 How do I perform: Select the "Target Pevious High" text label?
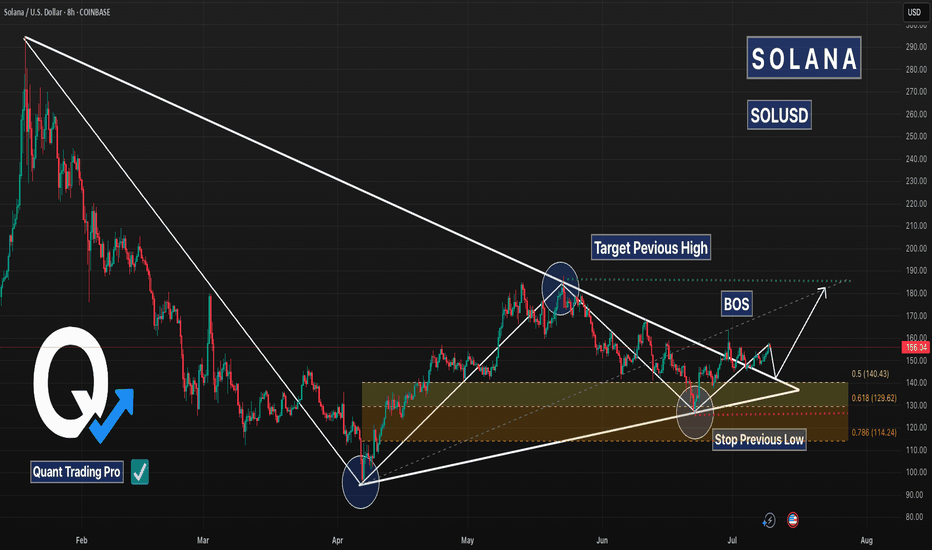coord(651,247)
